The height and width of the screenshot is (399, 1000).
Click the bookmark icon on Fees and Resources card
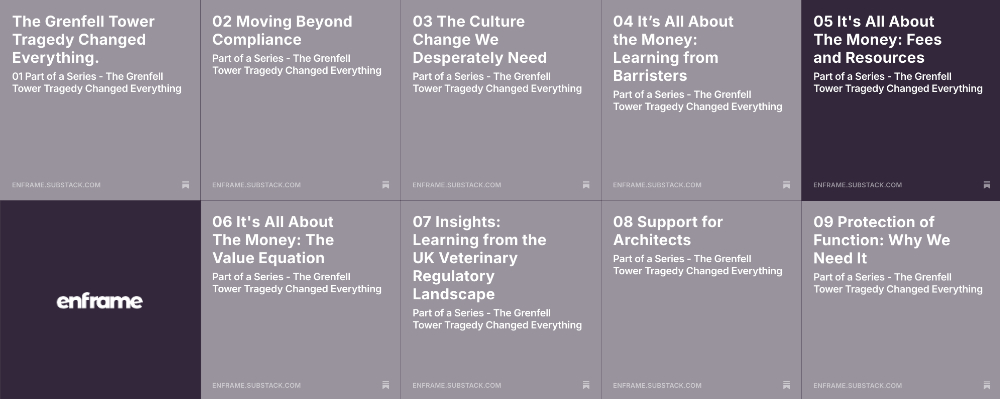coord(987,185)
